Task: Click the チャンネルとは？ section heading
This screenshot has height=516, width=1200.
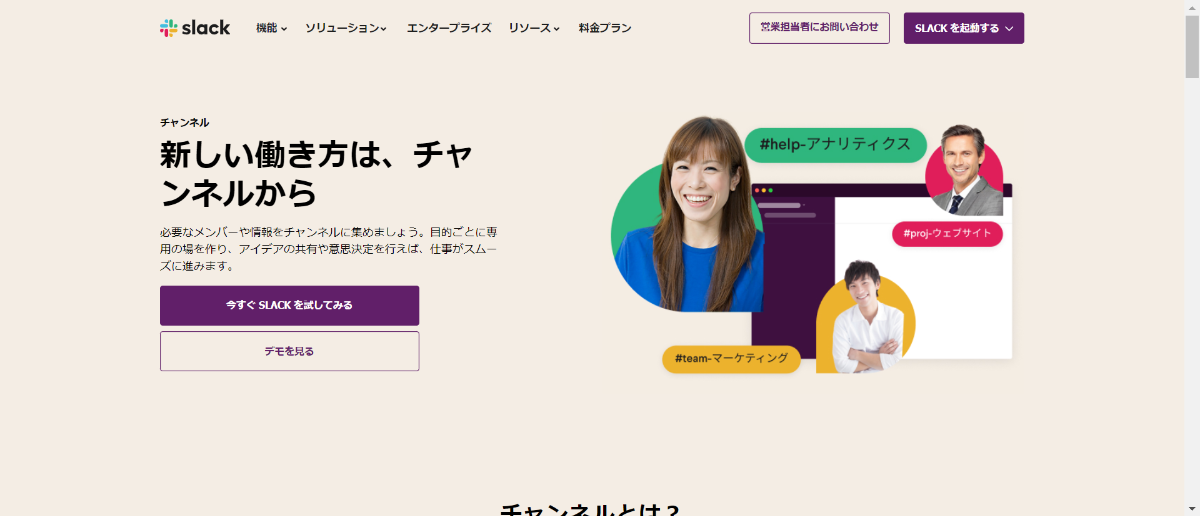Action: (590, 510)
